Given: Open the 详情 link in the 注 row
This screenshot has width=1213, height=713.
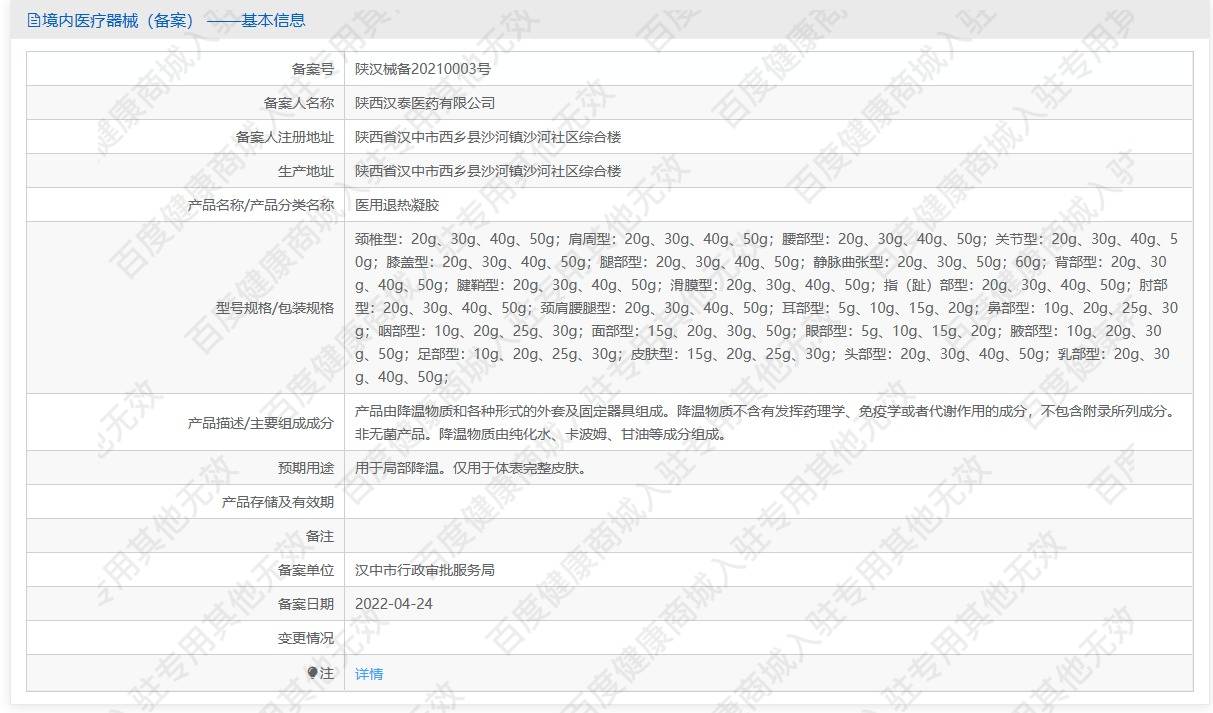Looking at the screenshot, I should tap(369, 674).
